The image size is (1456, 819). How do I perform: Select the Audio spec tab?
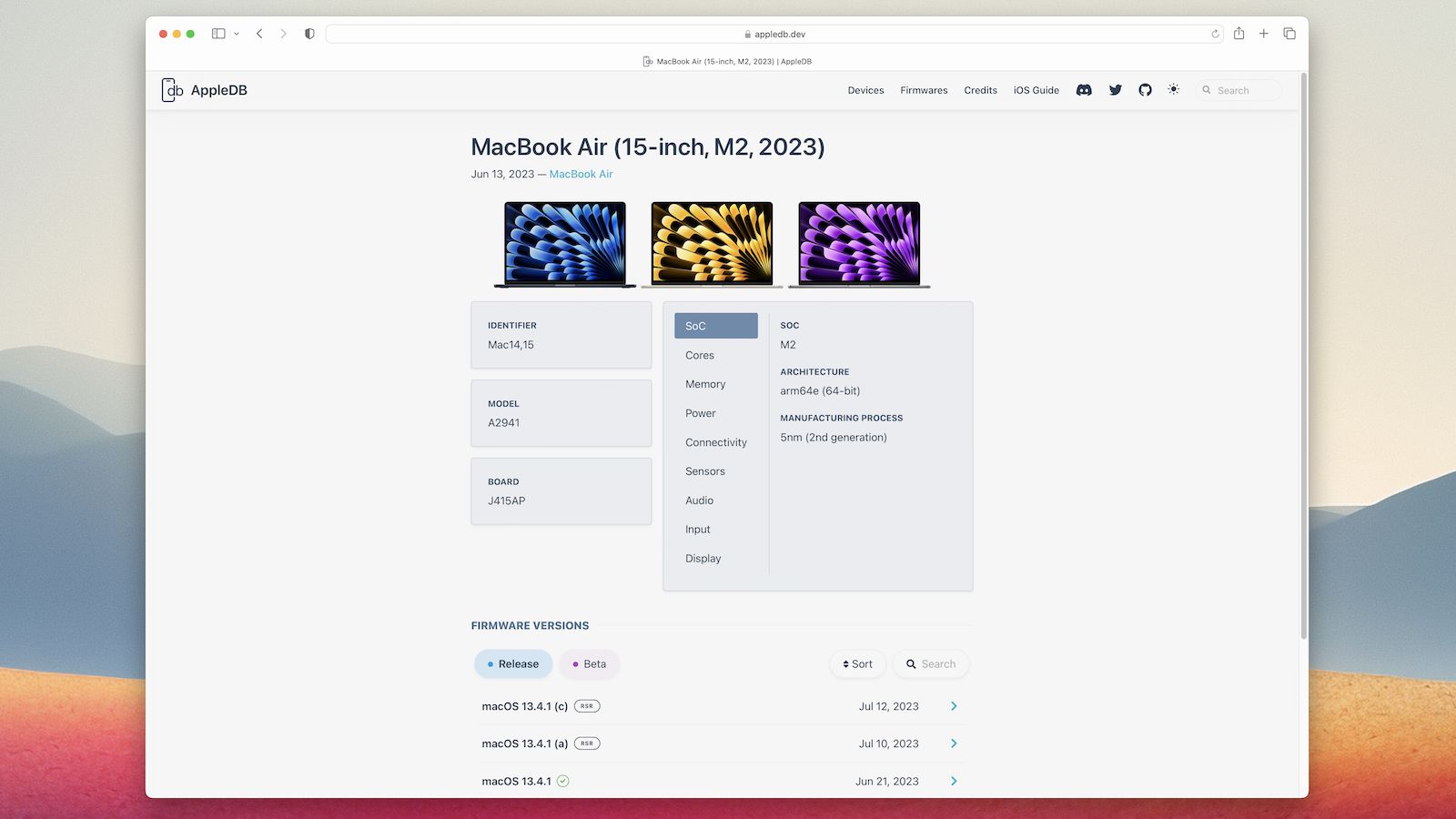click(x=716, y=500)
